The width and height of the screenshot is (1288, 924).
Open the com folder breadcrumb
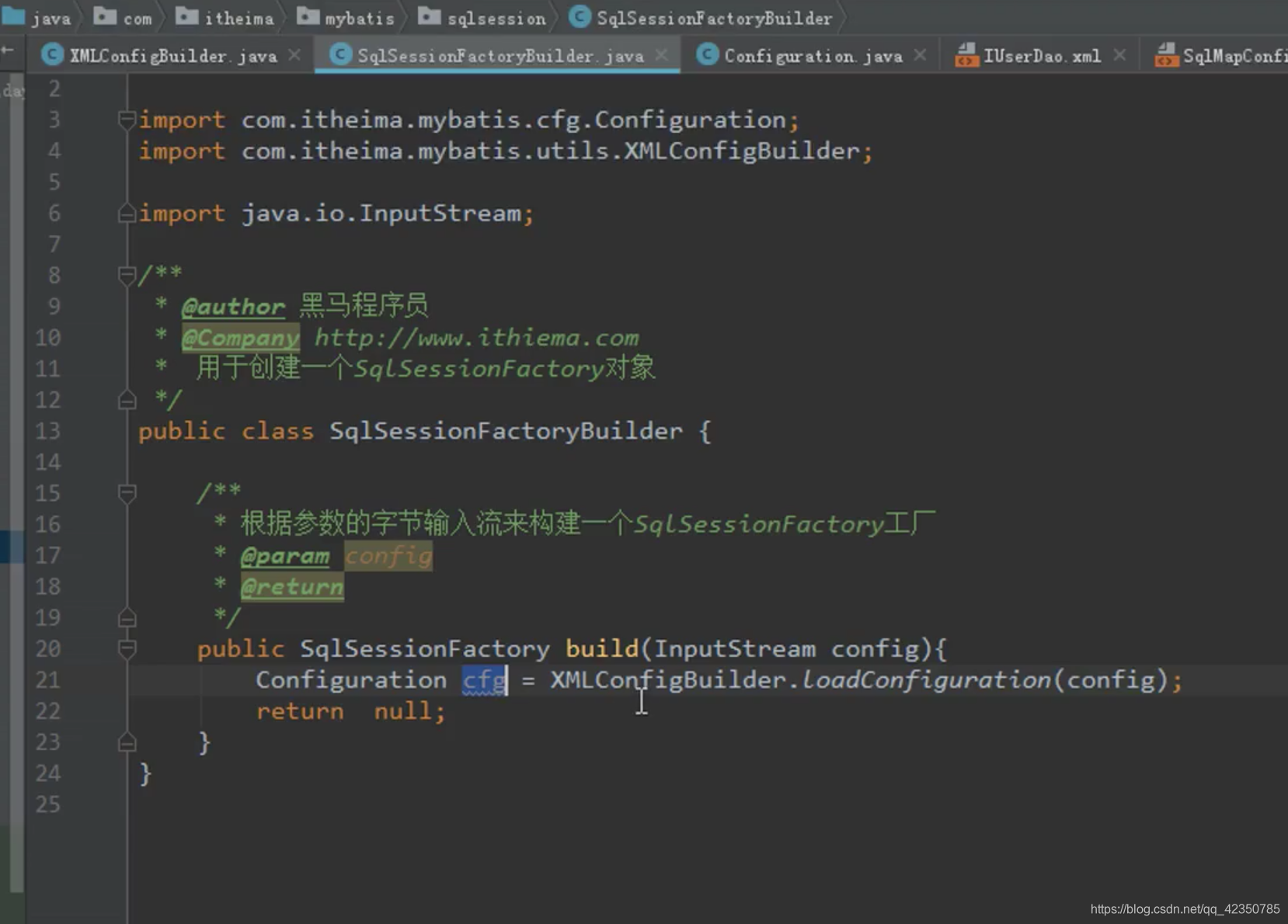[x=124, y=17]
